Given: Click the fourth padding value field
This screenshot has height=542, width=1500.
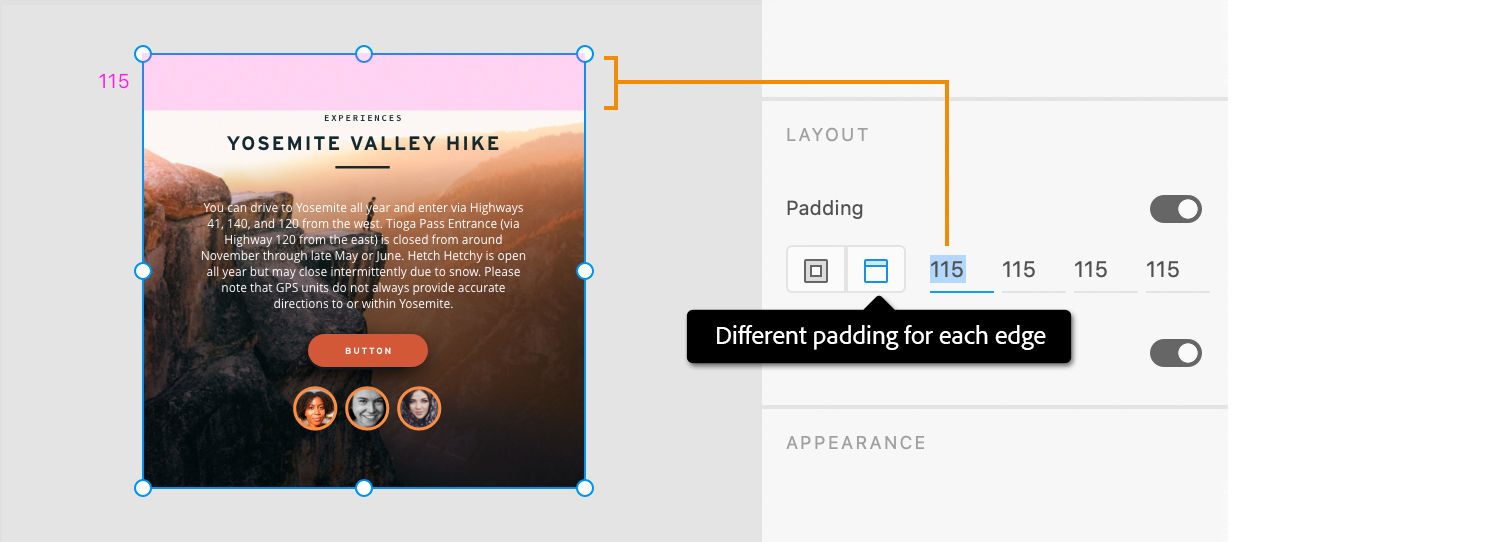Looking at the screenshot, I should coord(1163,269).
